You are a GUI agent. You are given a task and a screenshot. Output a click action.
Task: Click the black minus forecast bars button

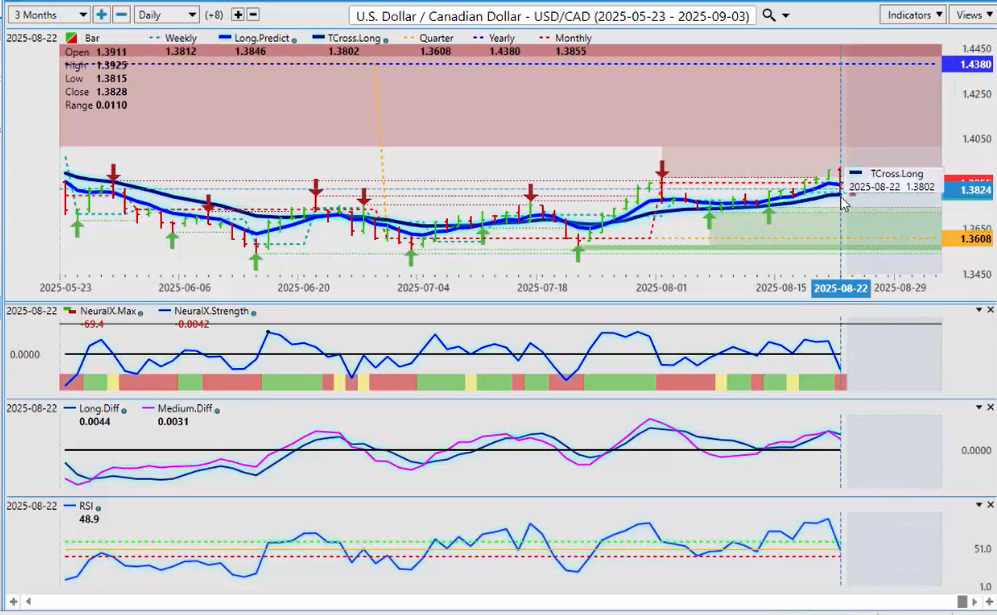click(x=253, y=15)
